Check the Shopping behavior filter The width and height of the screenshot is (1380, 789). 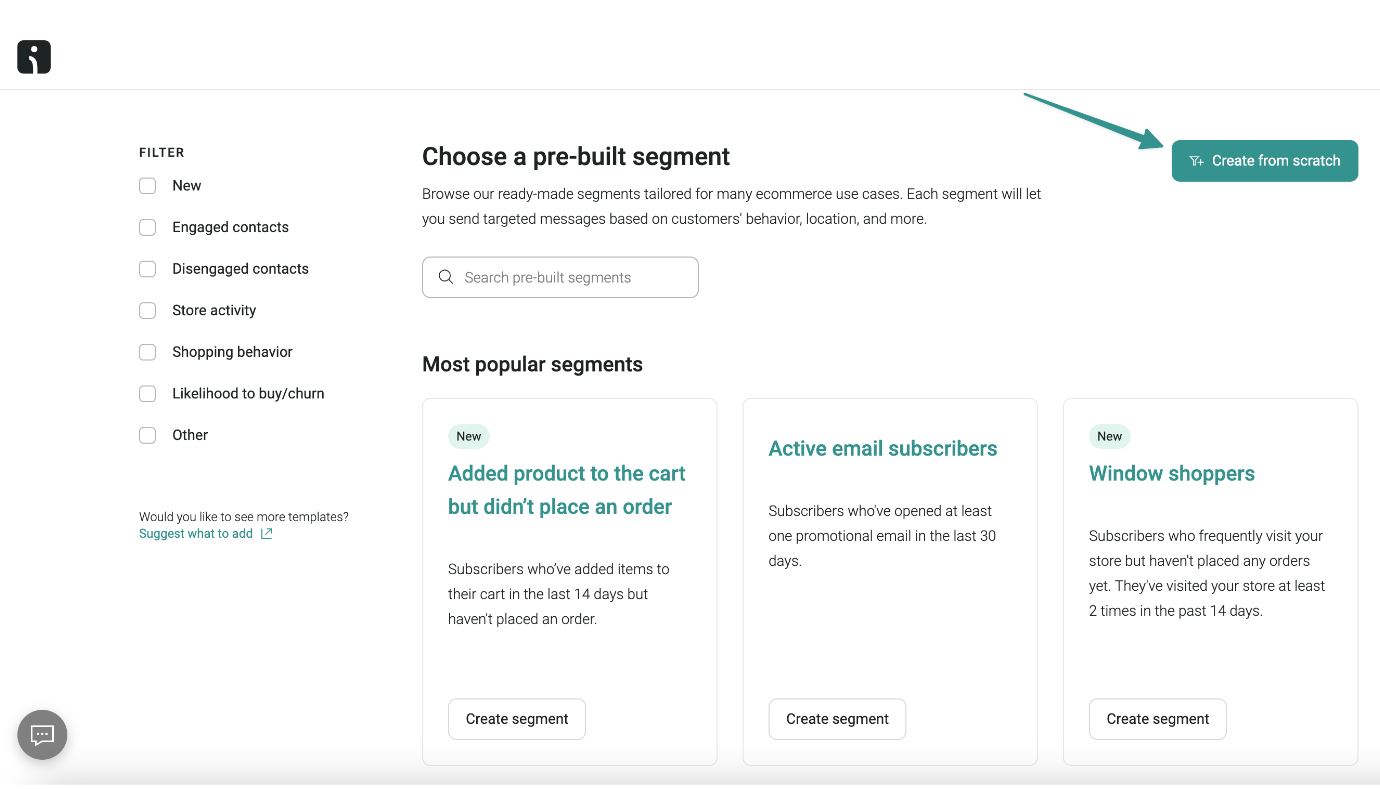point(147,351)
